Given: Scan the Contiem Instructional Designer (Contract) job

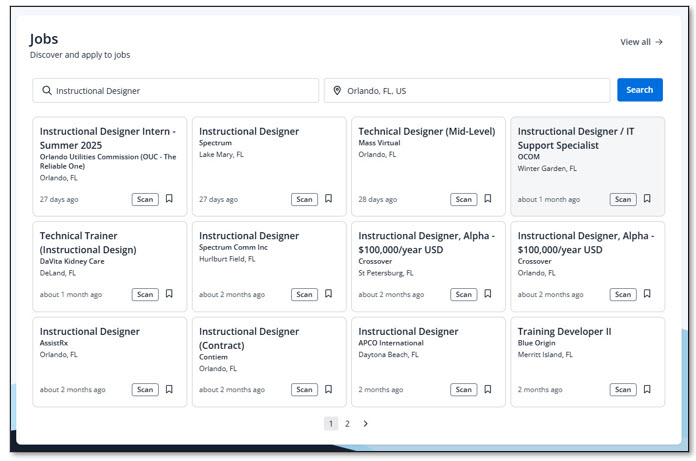Looking at the screenshot, I should (304, 390).
